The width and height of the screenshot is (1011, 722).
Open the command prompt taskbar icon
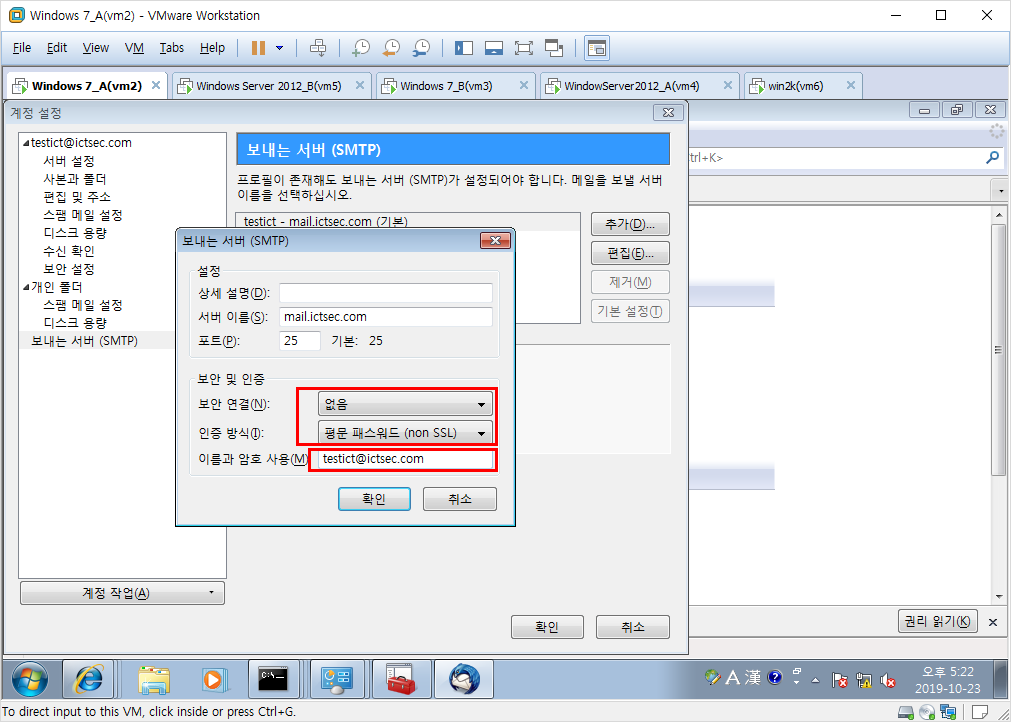273,679
